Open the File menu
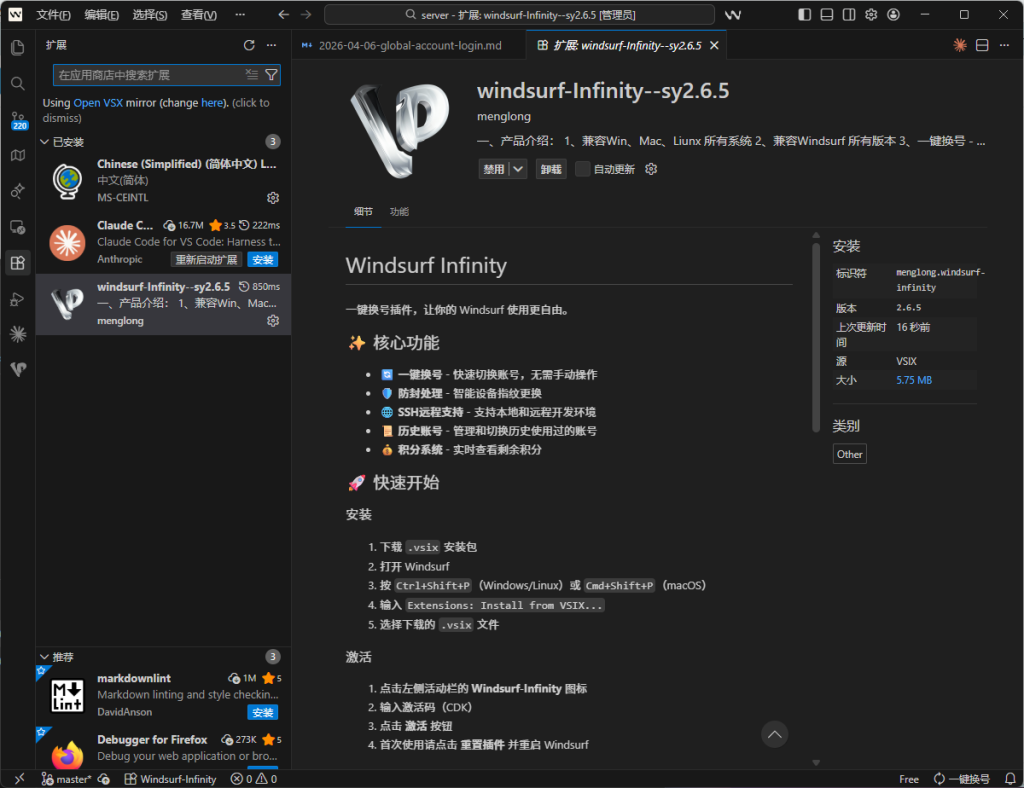The height and width of the screenshot is (788, 1024). tap(54, 14)
